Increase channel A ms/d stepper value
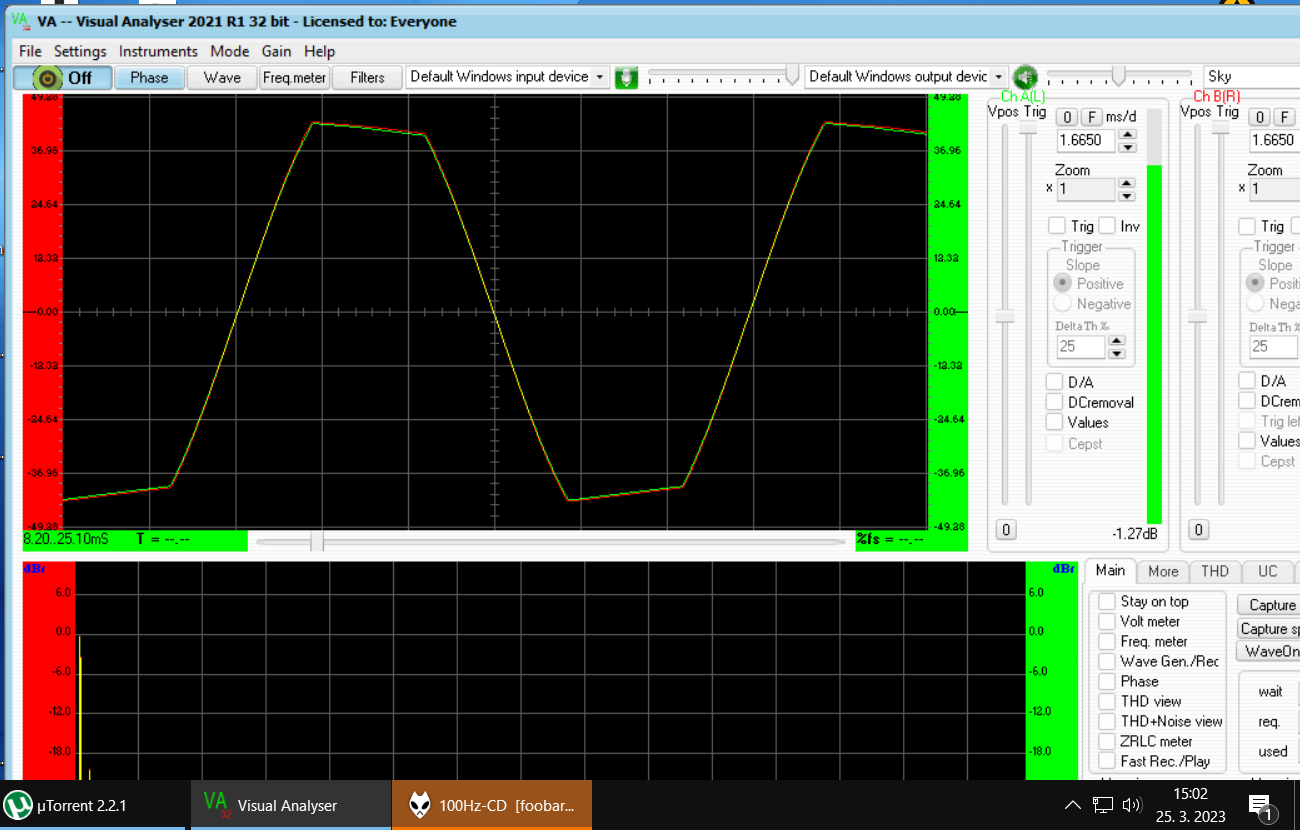 tap(1127, 134)
